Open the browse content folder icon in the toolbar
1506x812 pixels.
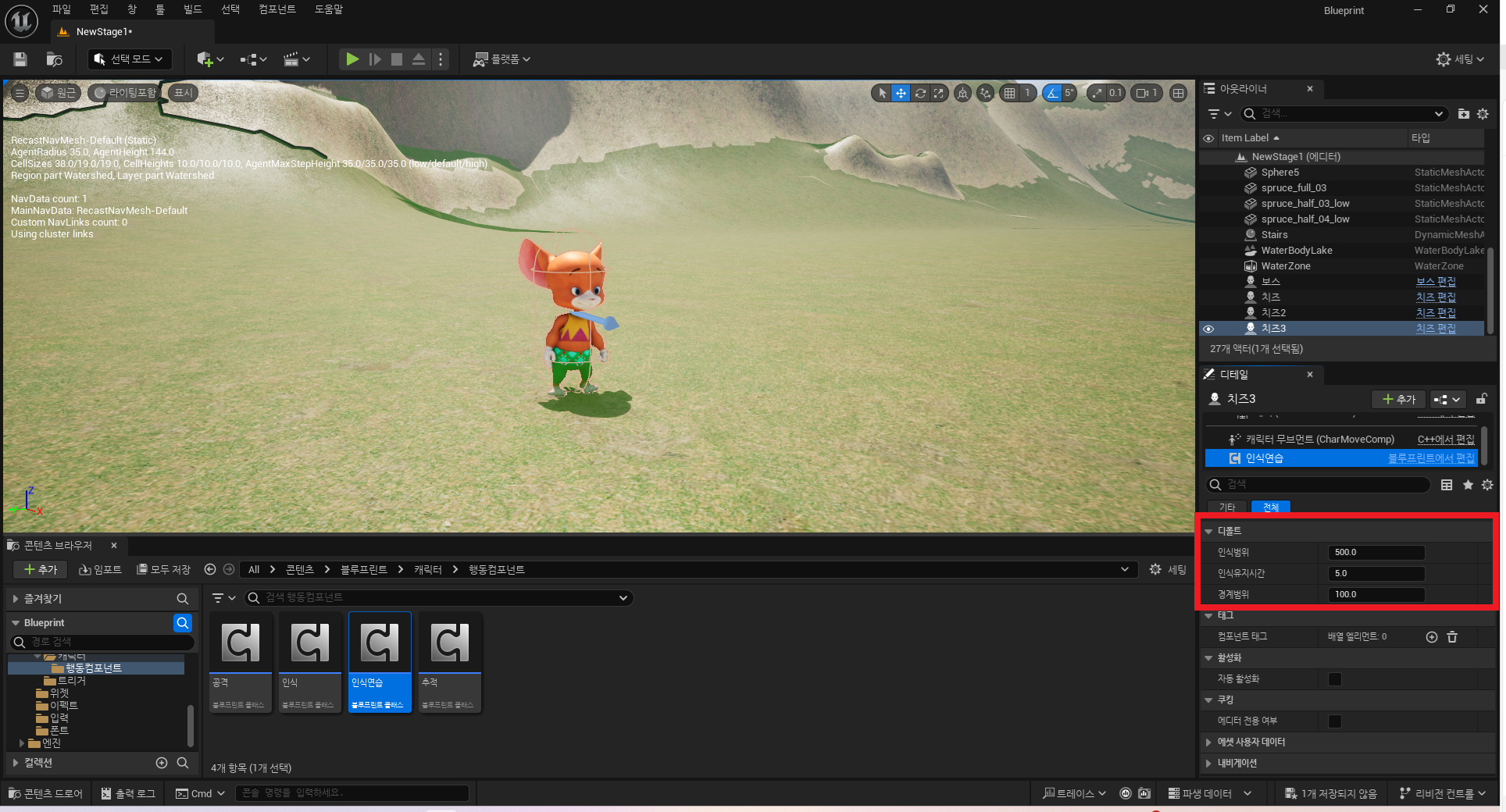coord(54,59)
